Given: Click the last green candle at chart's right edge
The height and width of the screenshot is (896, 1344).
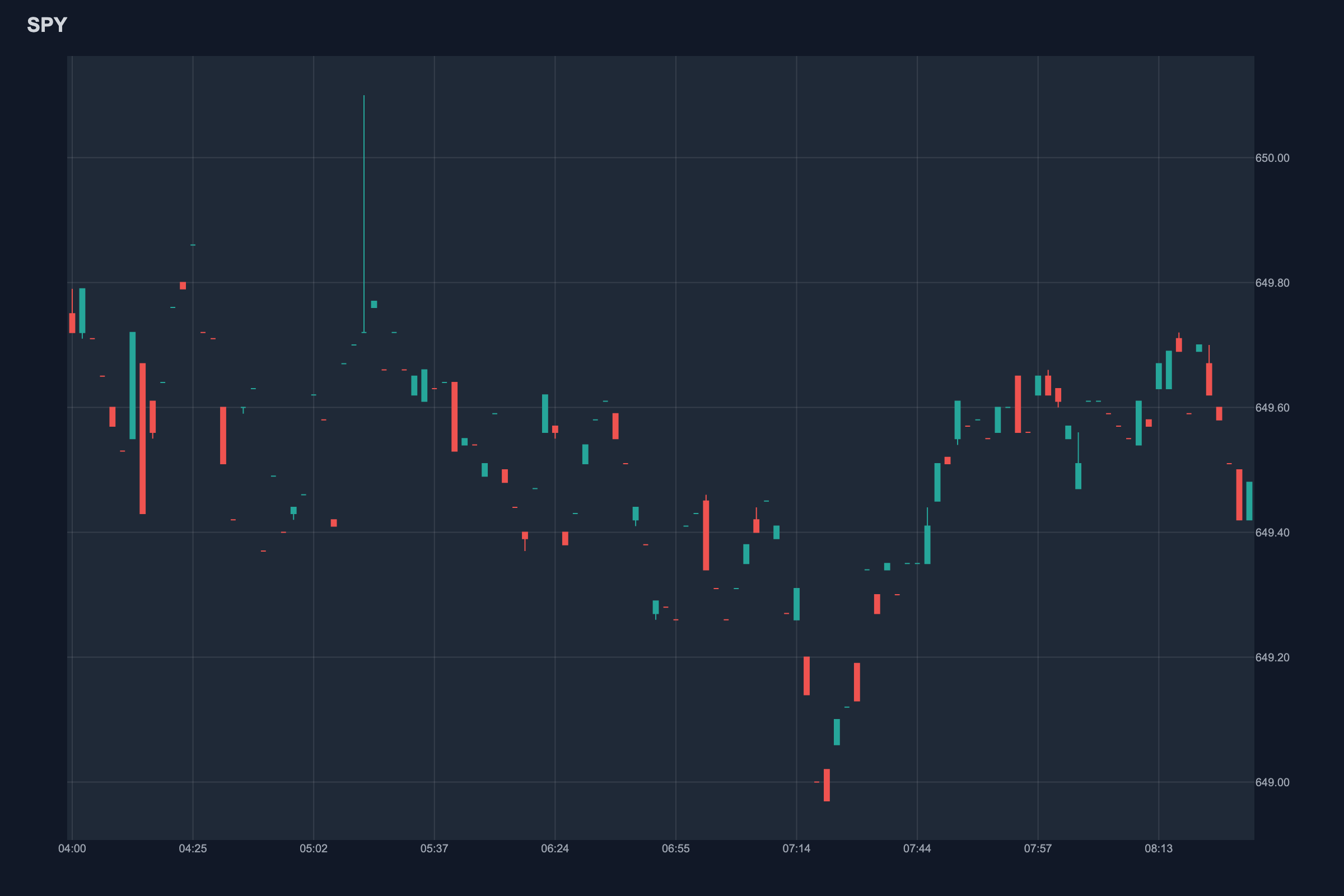Looking at the screenshot, I should point(1249,501).
